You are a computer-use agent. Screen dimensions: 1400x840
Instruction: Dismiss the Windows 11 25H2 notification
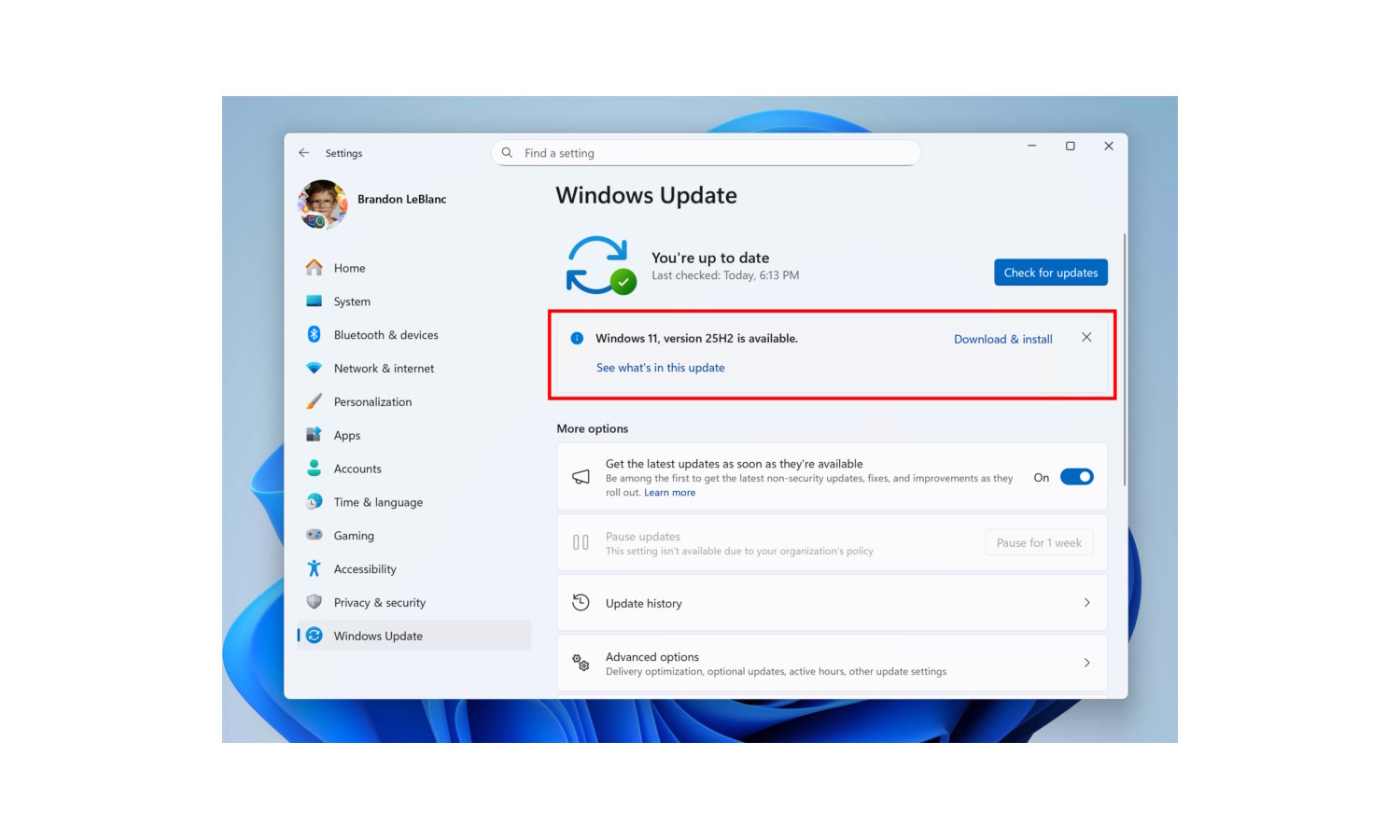coord(1085,337)
